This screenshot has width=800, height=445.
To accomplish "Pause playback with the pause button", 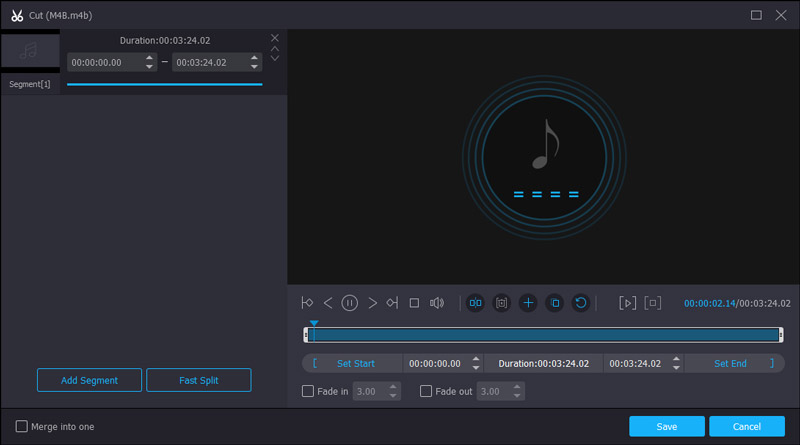I will coord(350,302).
